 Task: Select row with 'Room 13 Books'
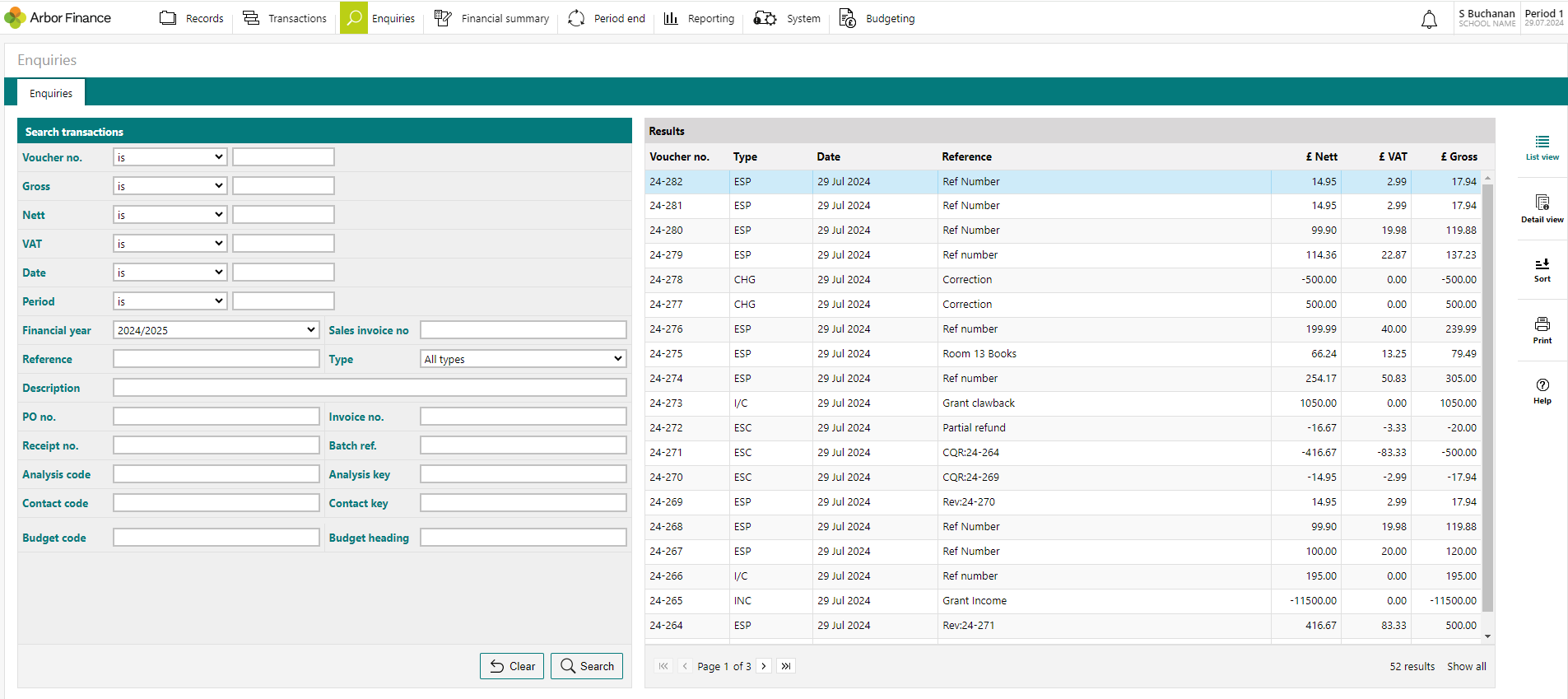point(1063,353)
